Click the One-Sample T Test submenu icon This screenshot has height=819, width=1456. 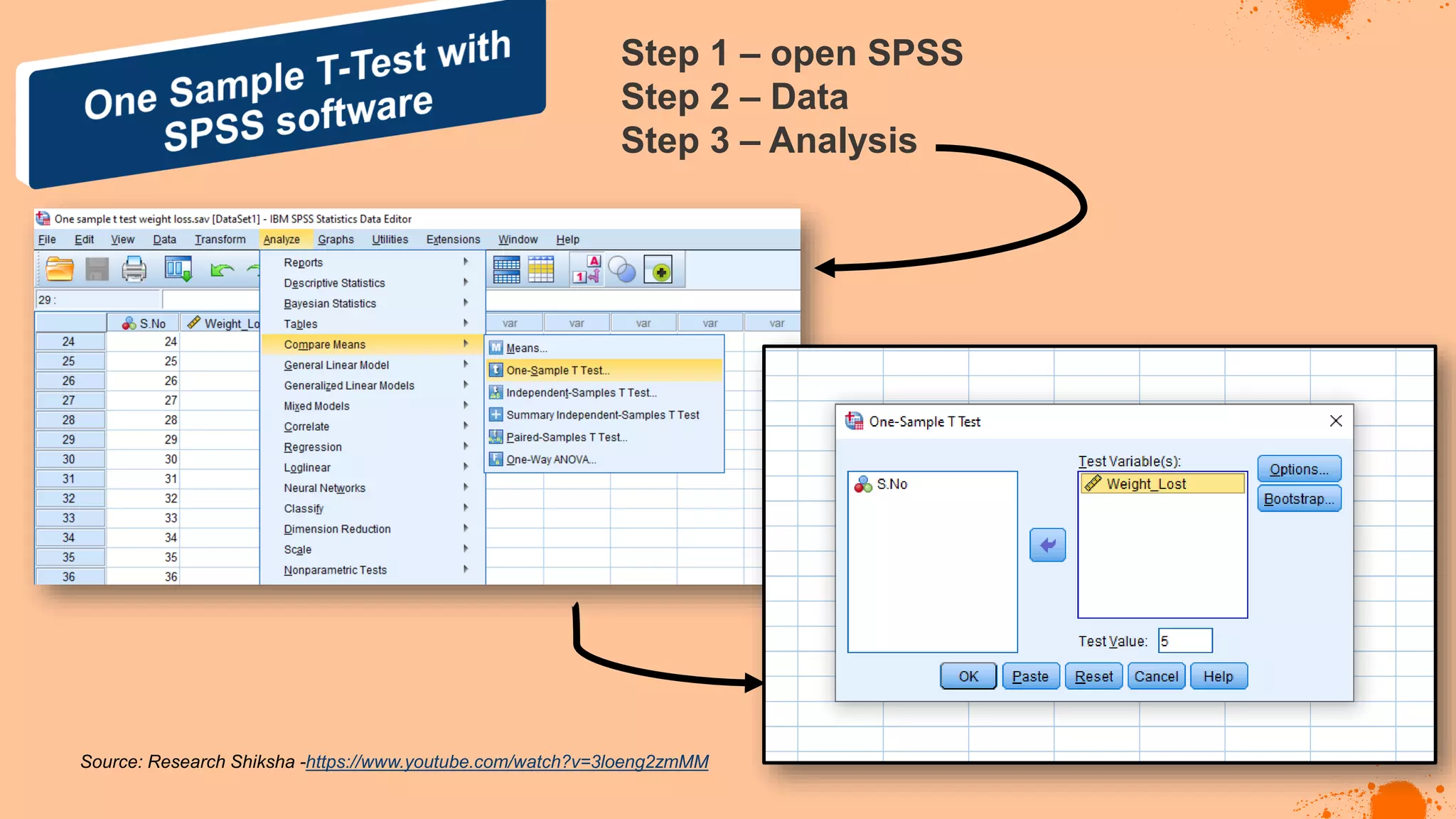pyautogui.click(x=496, y=370)
